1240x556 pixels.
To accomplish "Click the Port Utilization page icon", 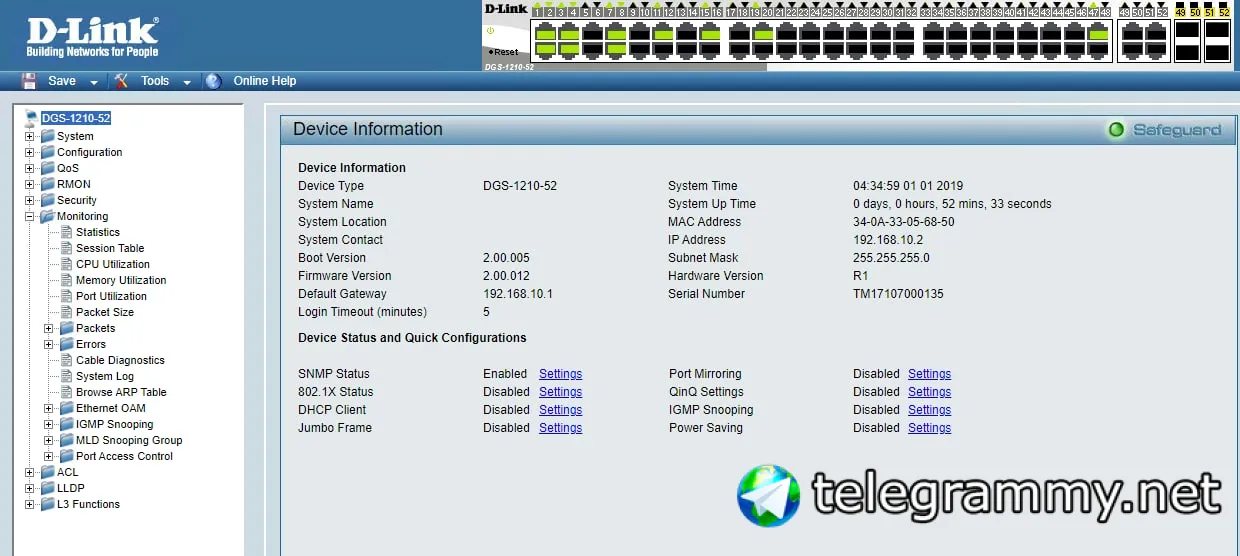I will [x=67, y=296].
